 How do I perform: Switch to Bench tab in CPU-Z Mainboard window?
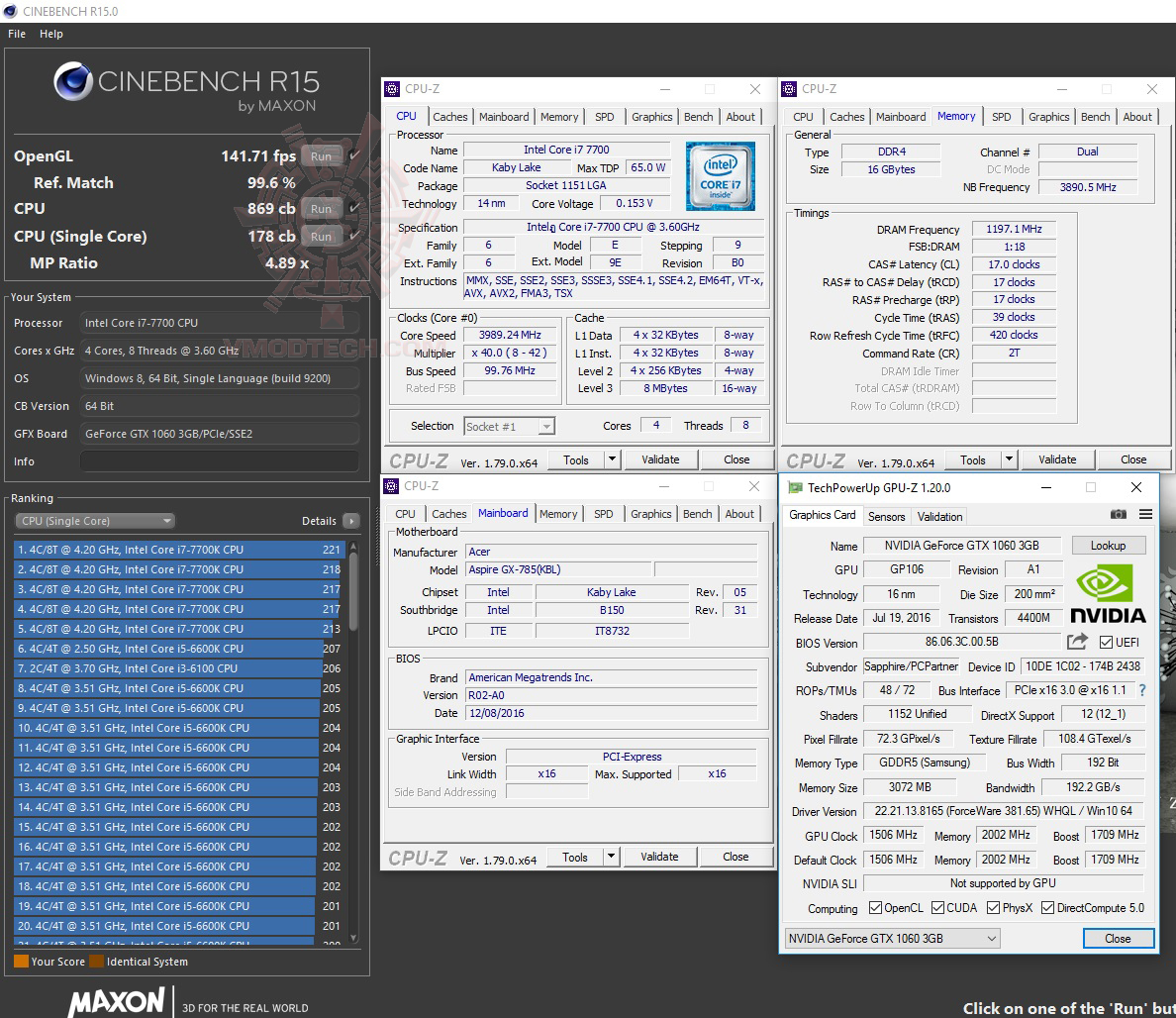pos(698,513)
